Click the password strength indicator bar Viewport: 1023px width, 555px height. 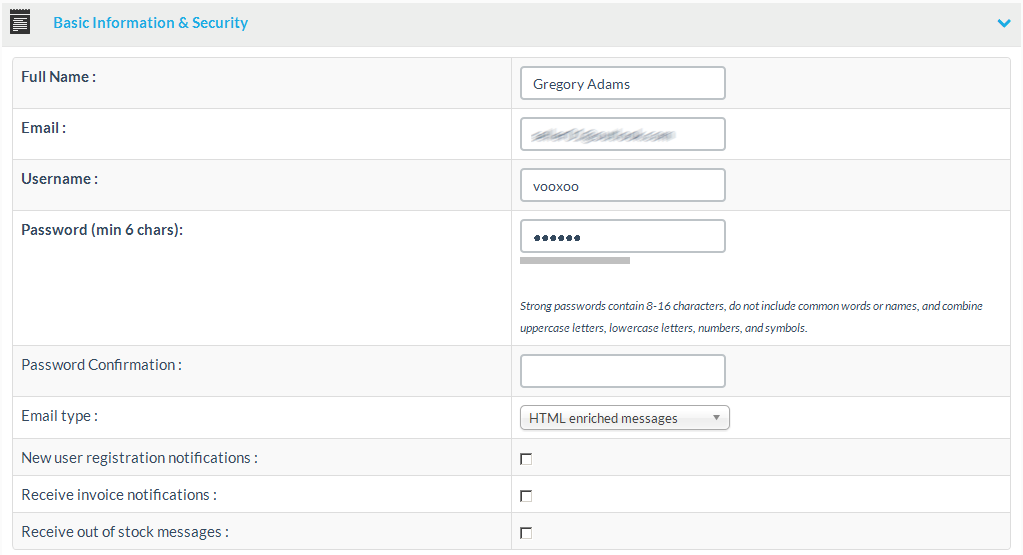(575, 261)
